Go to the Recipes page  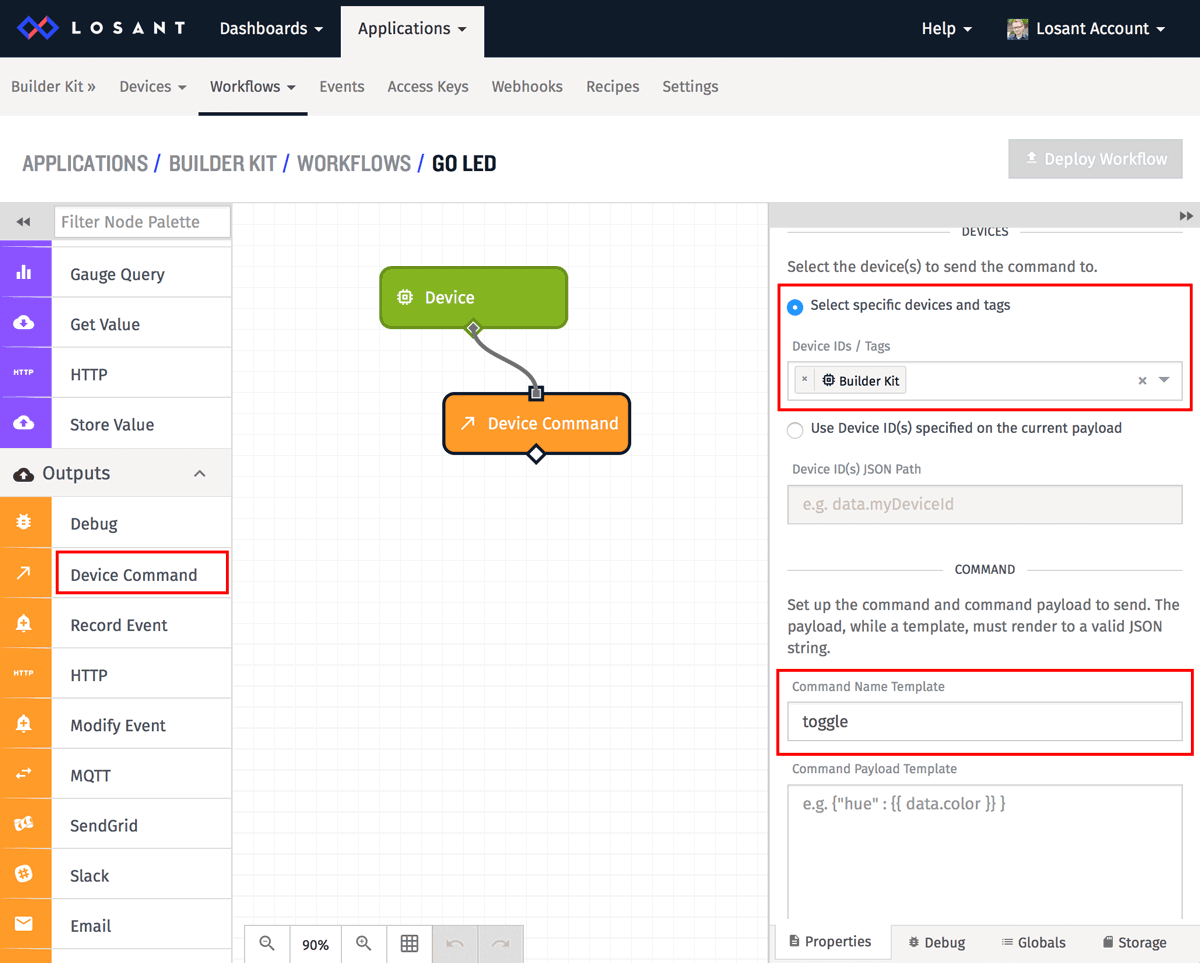click(x=613, y=87)
